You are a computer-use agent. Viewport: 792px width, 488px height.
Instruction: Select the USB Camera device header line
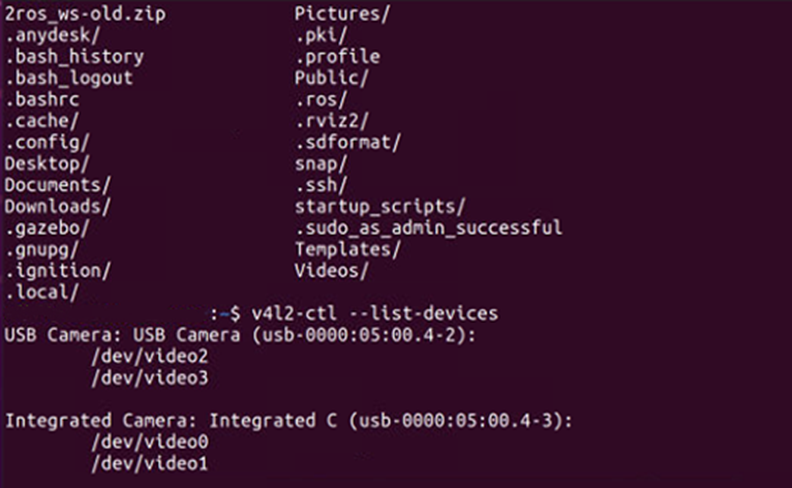click(x=240, y=335)
